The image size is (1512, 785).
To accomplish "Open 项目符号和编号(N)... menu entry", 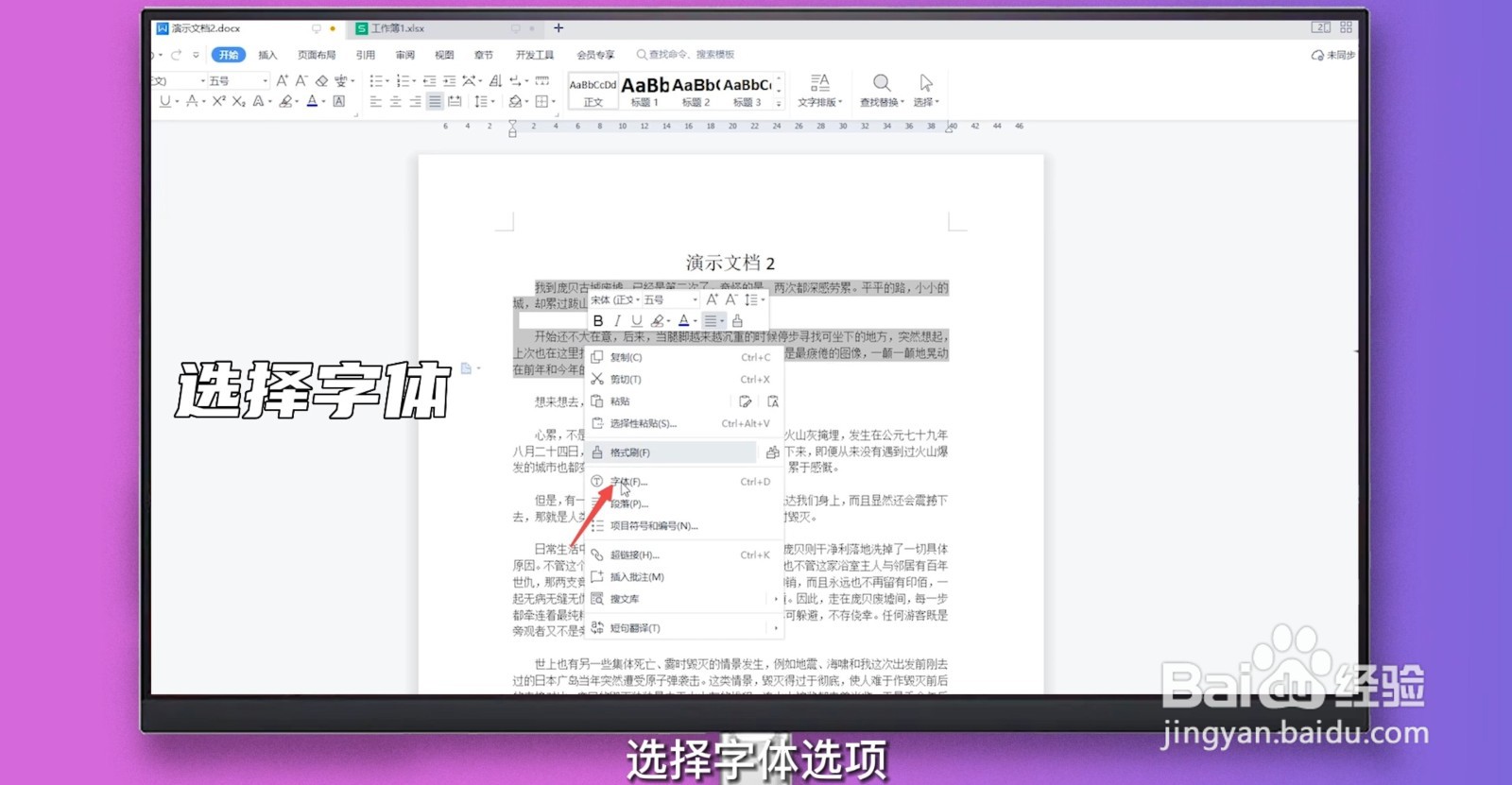I will click(682, 525).
